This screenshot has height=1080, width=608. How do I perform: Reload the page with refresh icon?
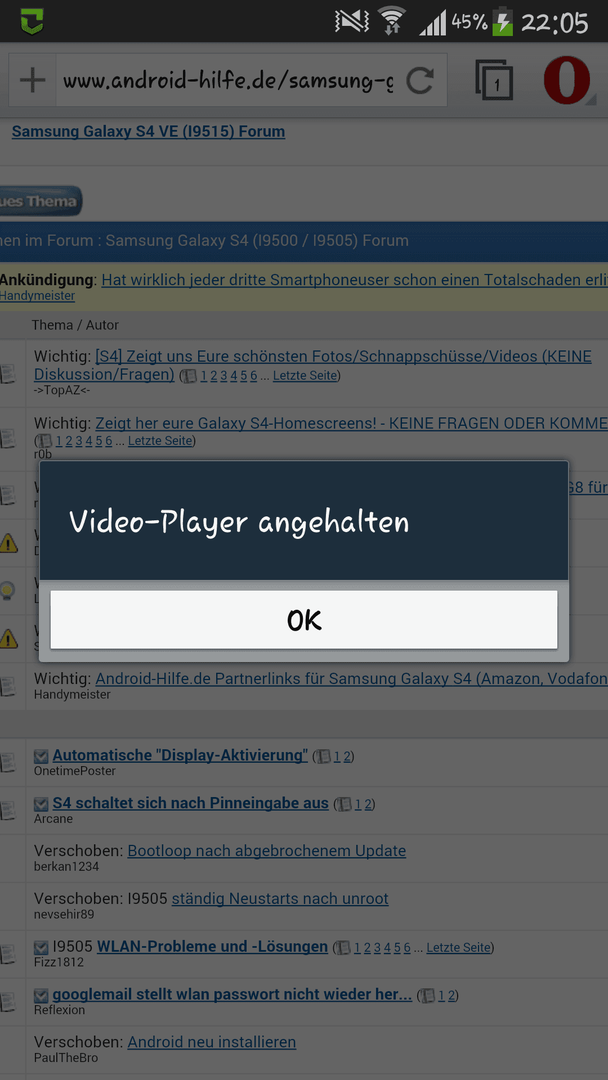(x=419, y=81)
